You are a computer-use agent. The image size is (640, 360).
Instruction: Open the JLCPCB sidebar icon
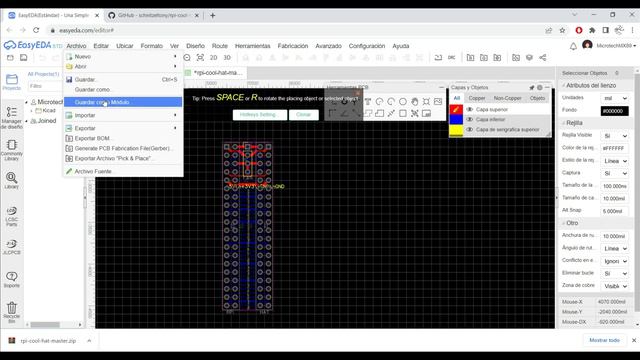coord(11,247)
